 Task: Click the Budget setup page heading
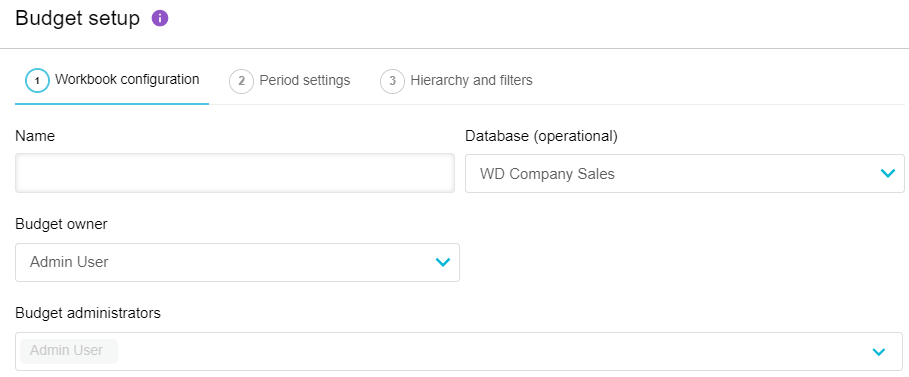tap(78, 19)
